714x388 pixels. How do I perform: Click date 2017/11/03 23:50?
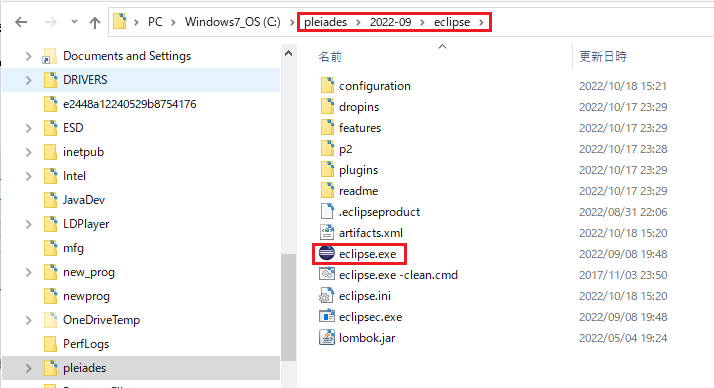[x=623, y=275]
